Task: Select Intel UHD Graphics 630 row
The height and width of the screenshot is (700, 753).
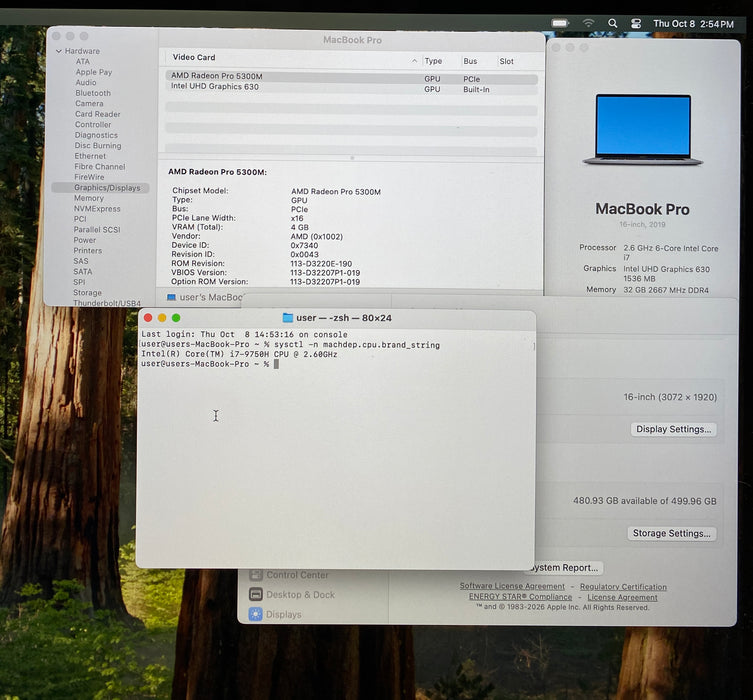Action: tap(351, 88)
